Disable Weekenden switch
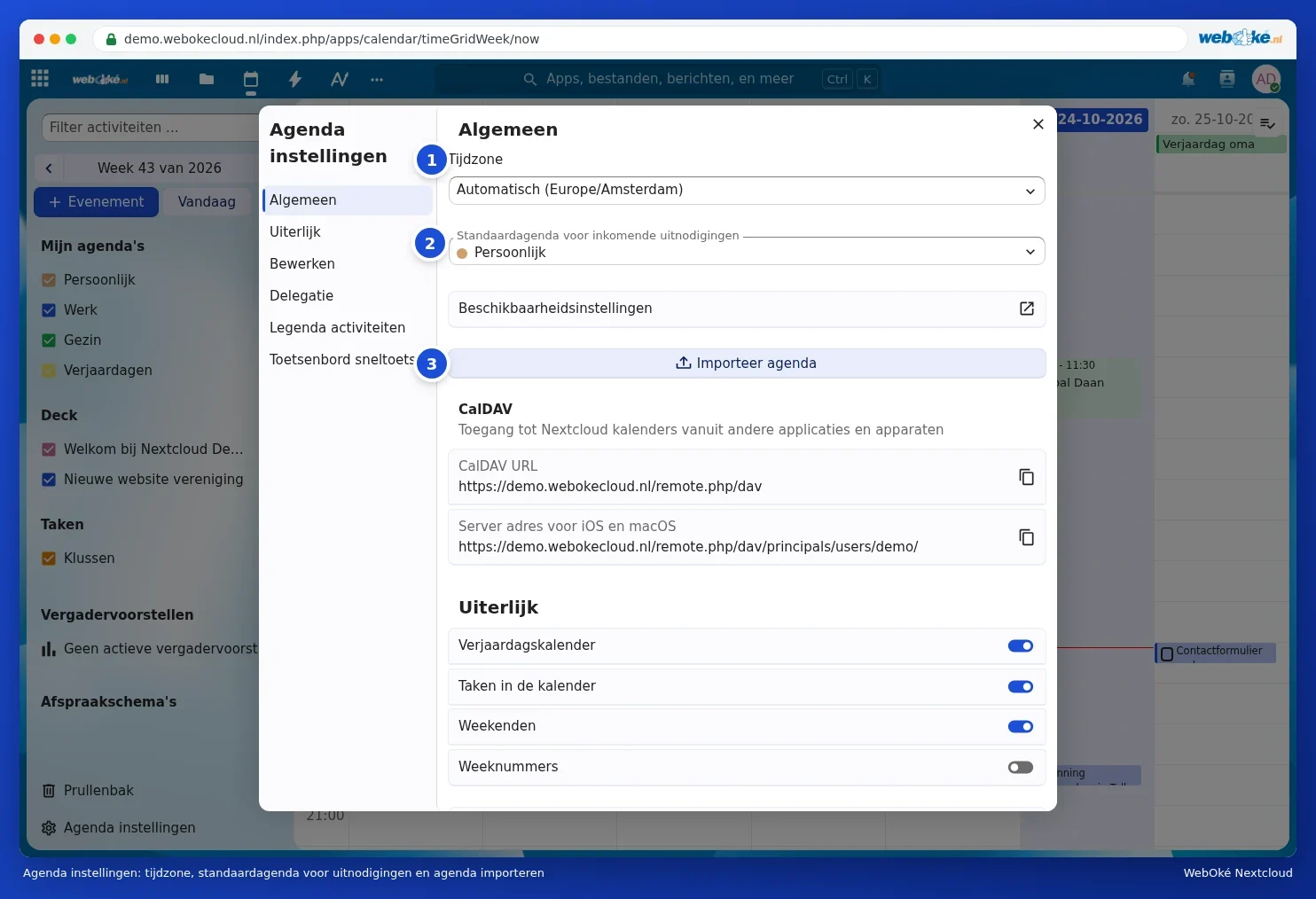 click(x=1021, y=726)
